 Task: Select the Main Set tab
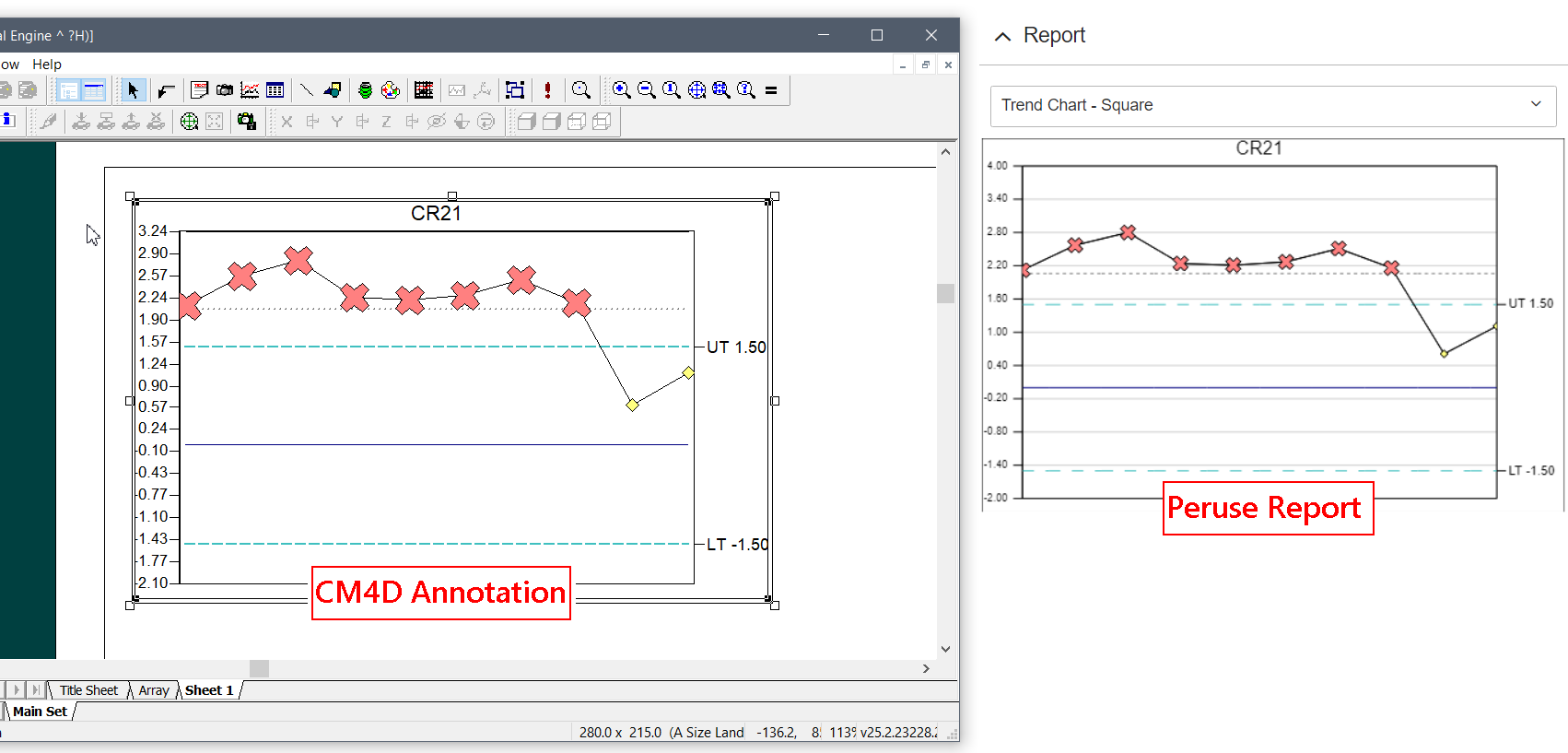[x=40, y=712]
